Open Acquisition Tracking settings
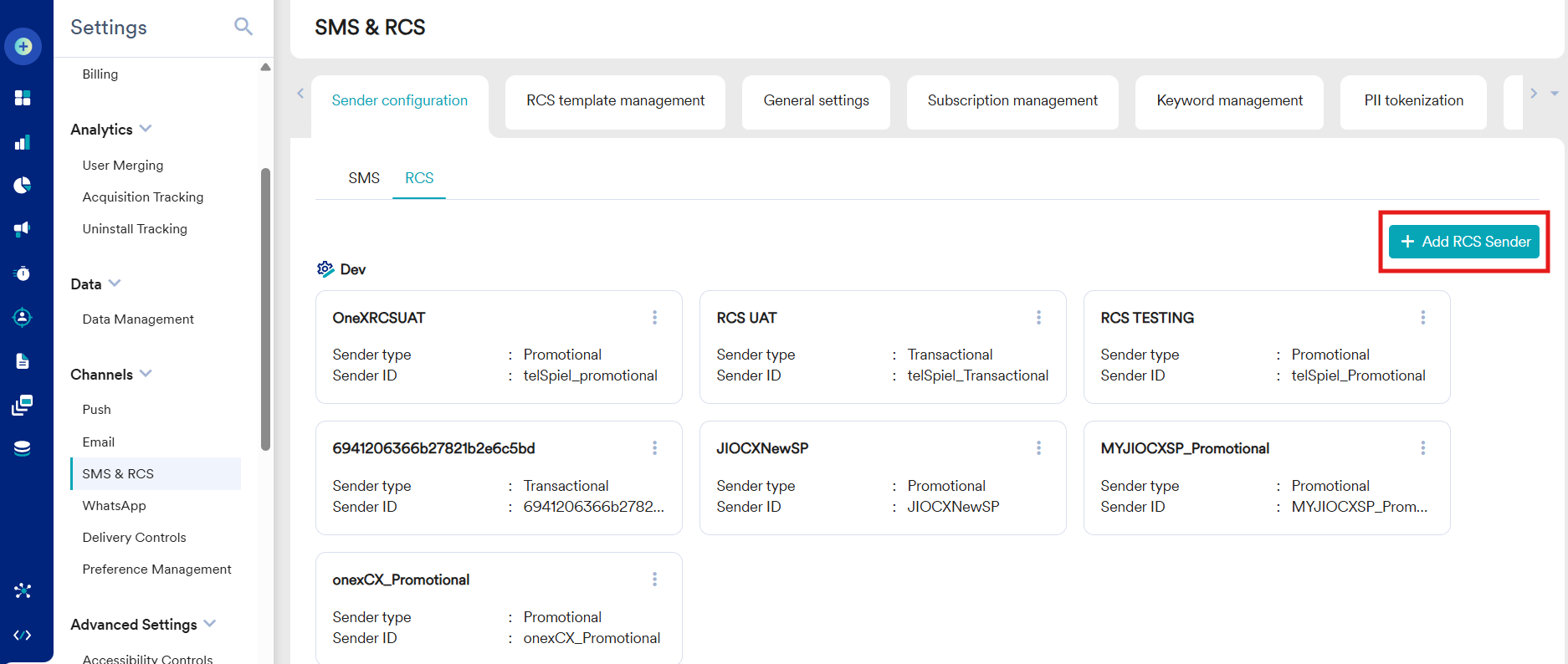Image resolution: width=1568 pixels, height=664 pixels. pyautogui.click(x=143, y=197)
